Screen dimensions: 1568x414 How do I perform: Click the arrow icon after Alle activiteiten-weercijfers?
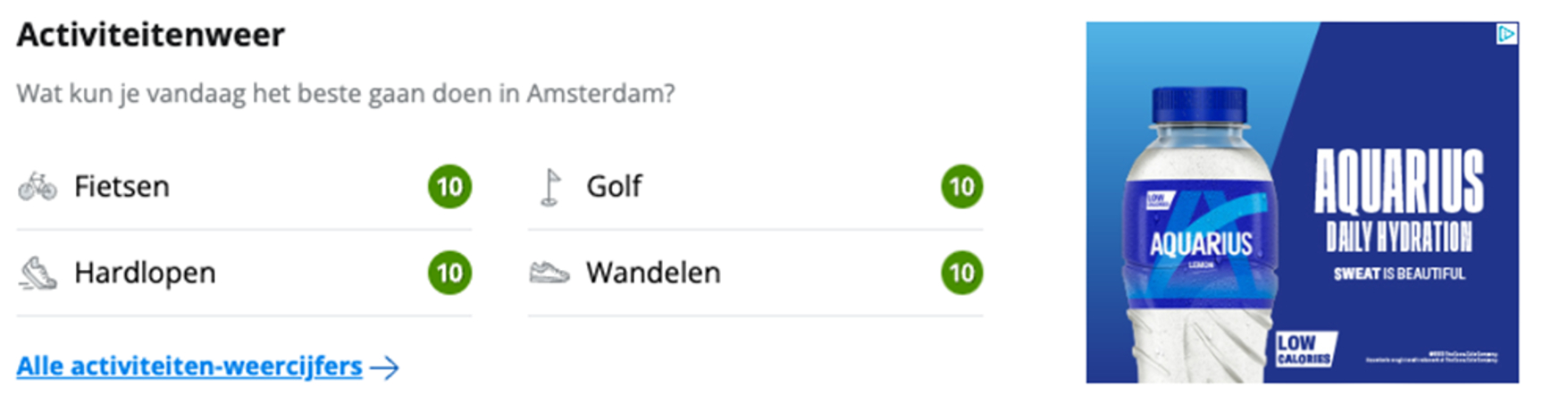[x=385, y=368]
